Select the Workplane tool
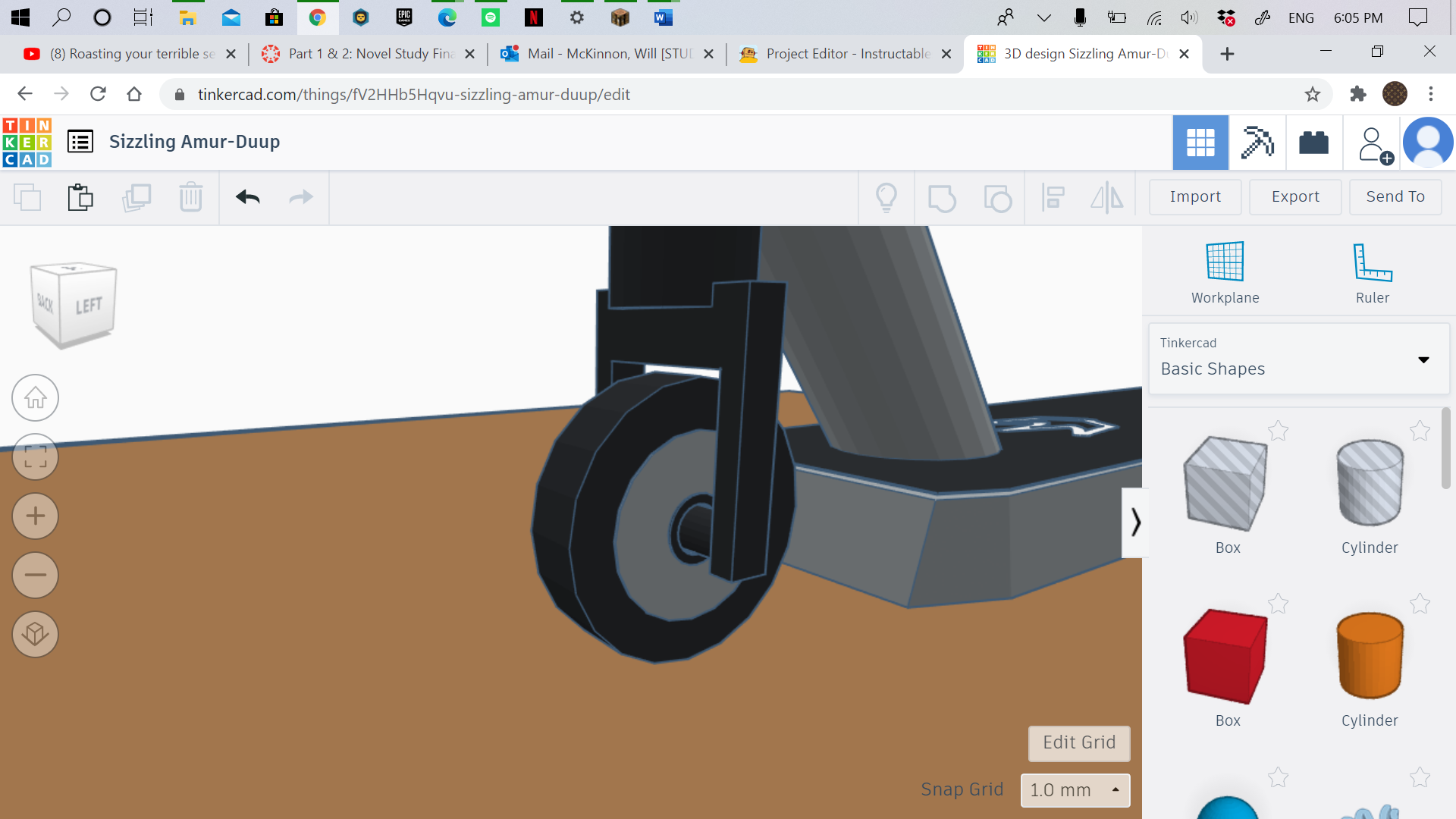This screenshot has width=1456, height=819. (1225, 273)
